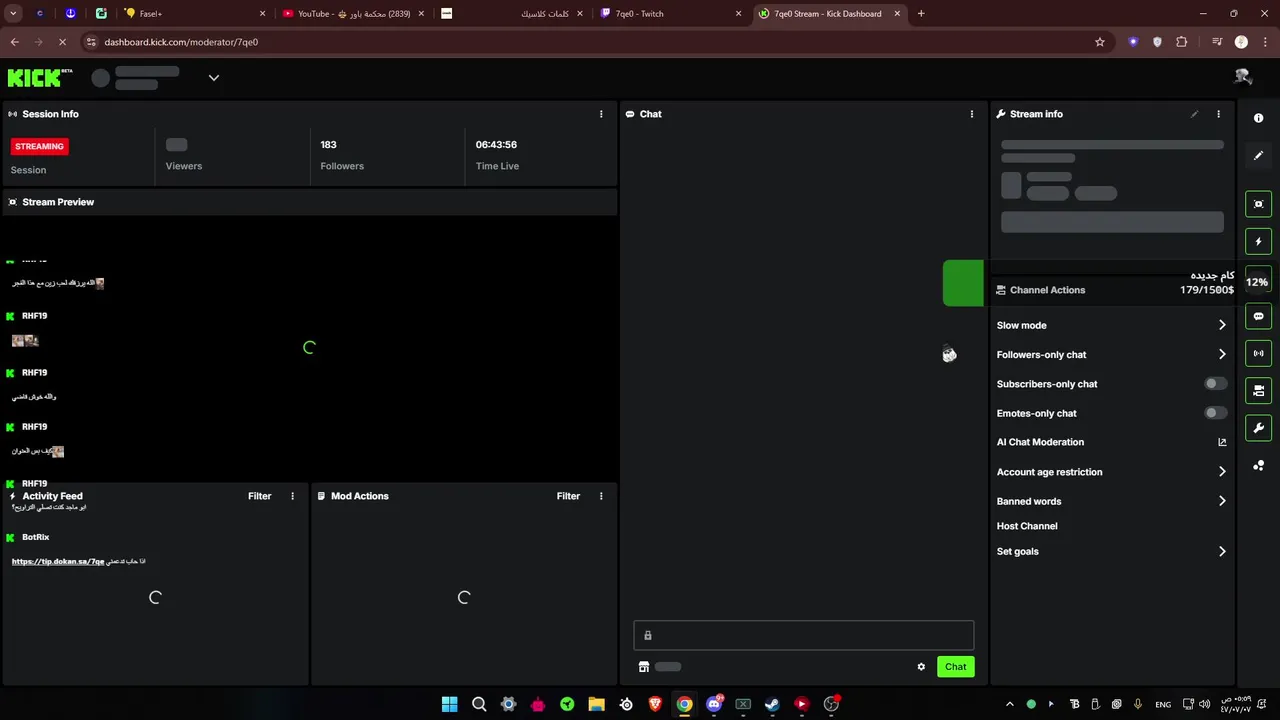Click the green Chat send button
Viewport: 1280px width, 720px height.
tap(955, 667)
